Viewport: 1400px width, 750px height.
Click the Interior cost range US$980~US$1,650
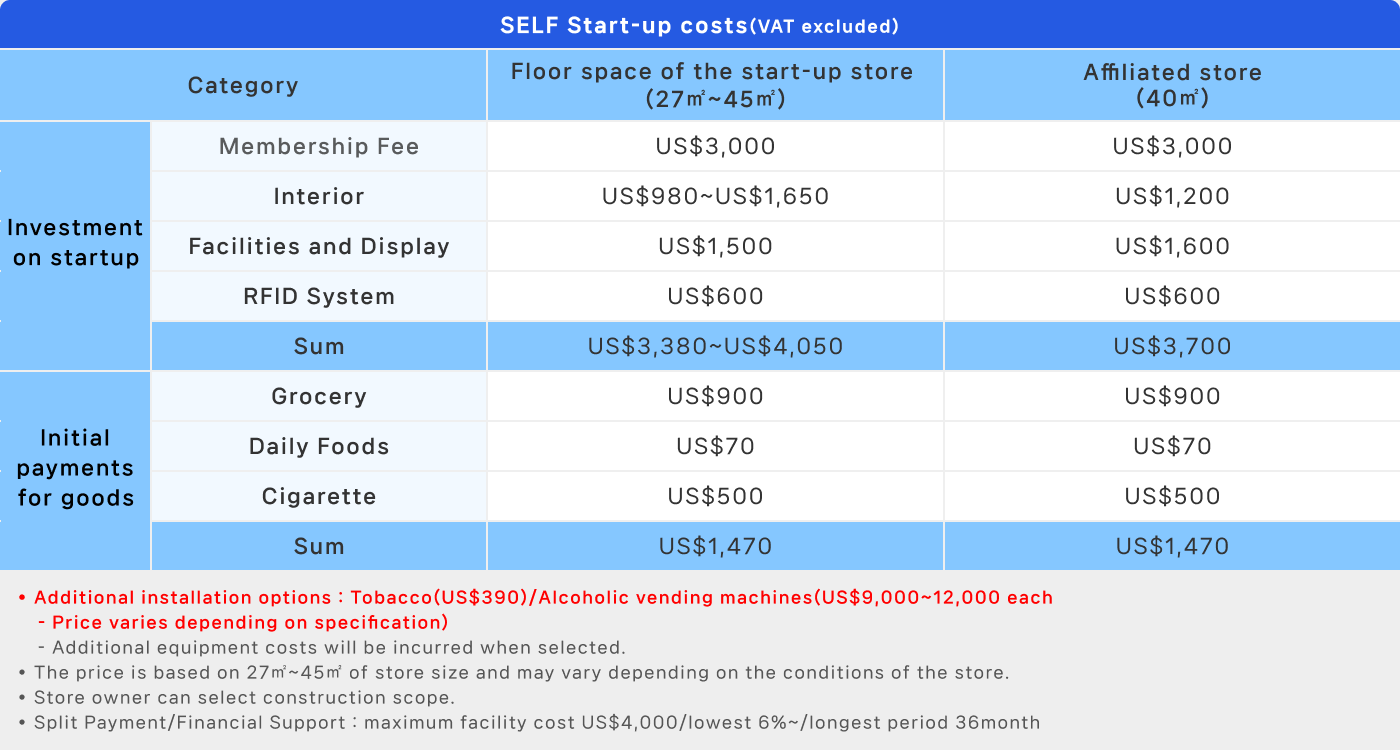click(716, 196)
